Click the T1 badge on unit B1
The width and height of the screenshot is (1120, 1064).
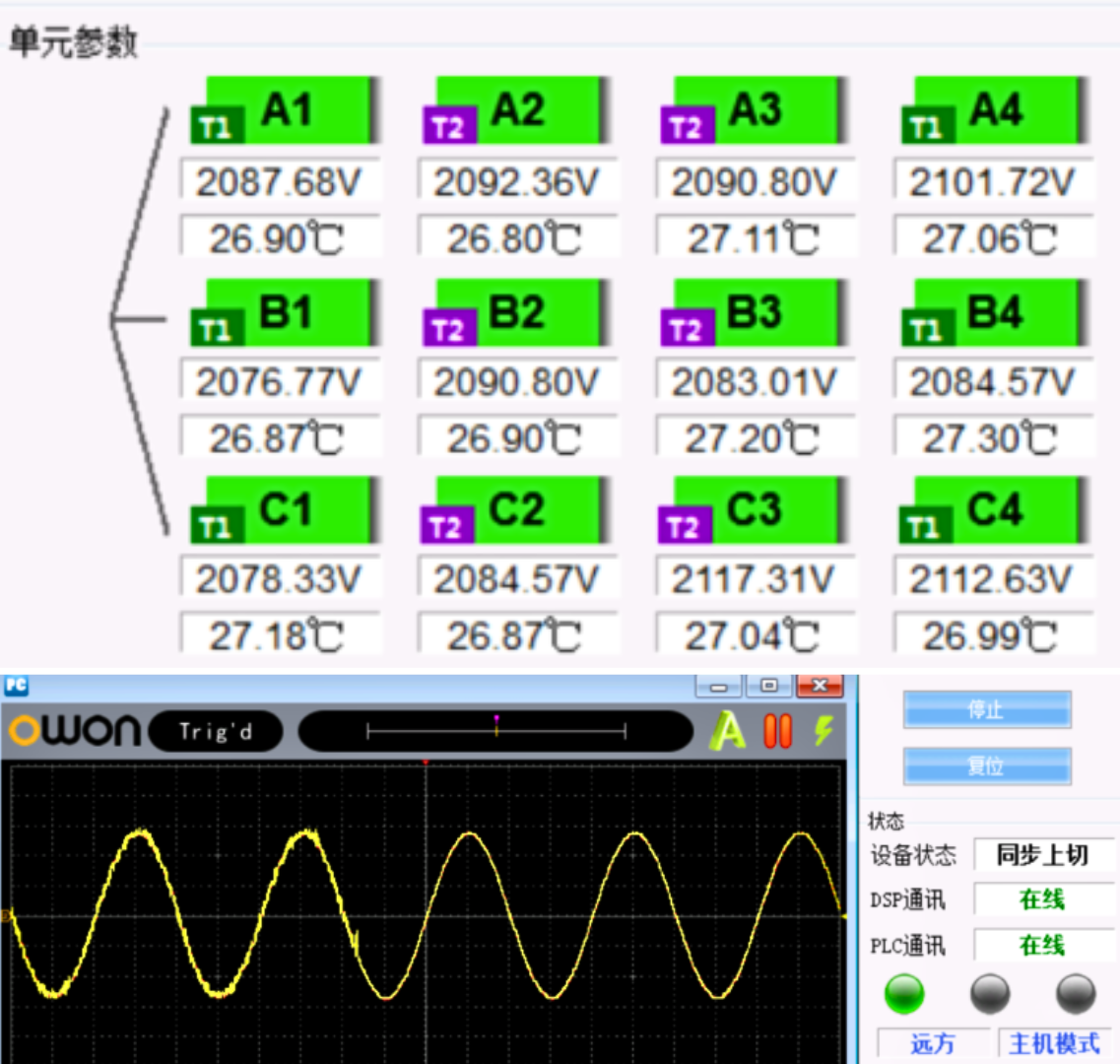(x=217, y=329)
